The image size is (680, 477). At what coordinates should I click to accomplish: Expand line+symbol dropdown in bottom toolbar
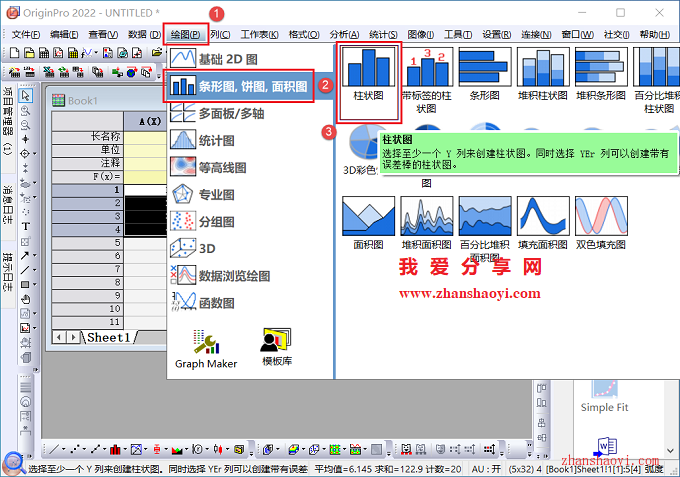coord(105,450)
